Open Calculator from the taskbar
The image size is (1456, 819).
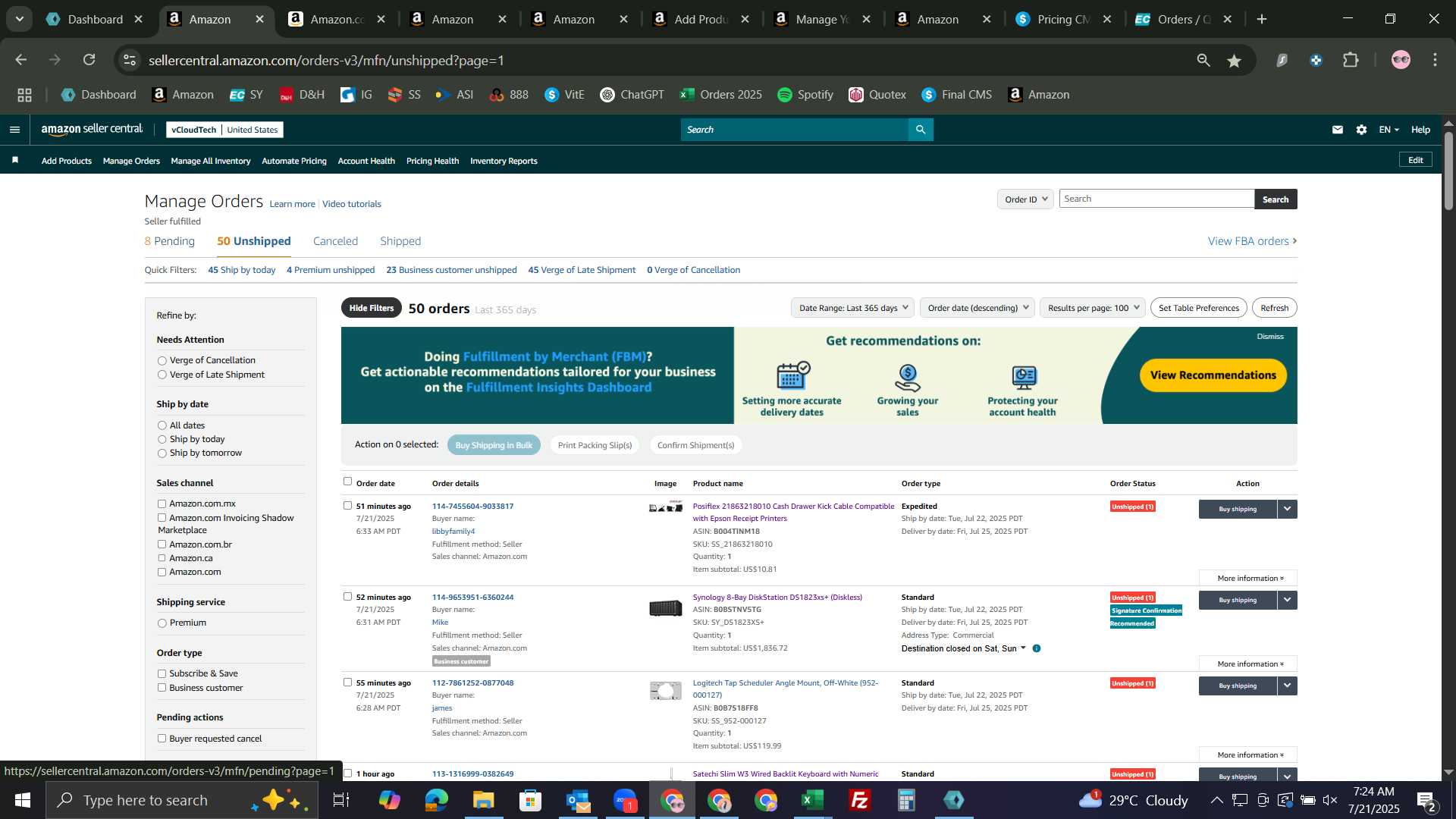coord(906,800)
